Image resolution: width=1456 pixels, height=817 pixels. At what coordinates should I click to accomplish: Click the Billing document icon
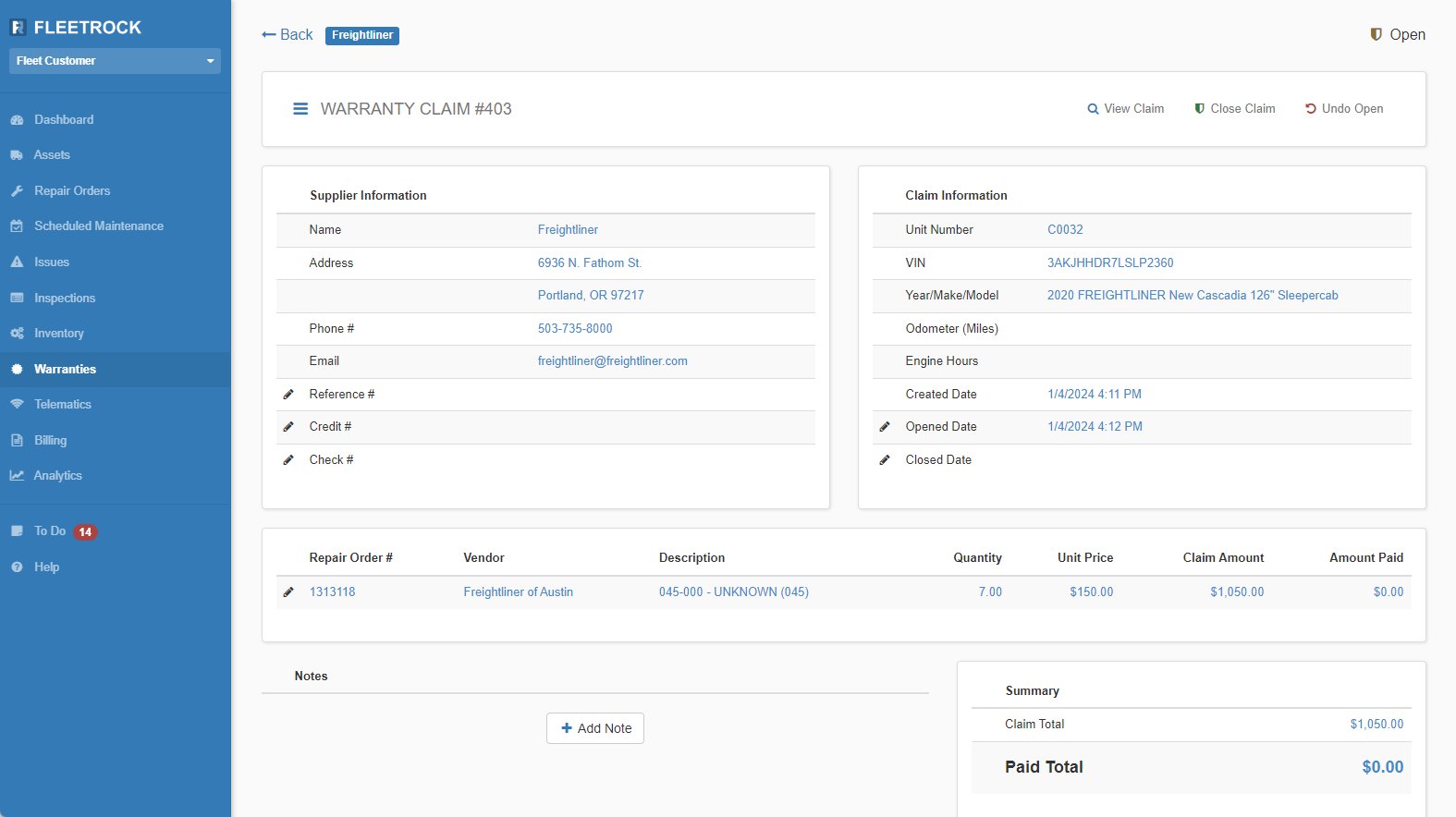click(17, 441)
